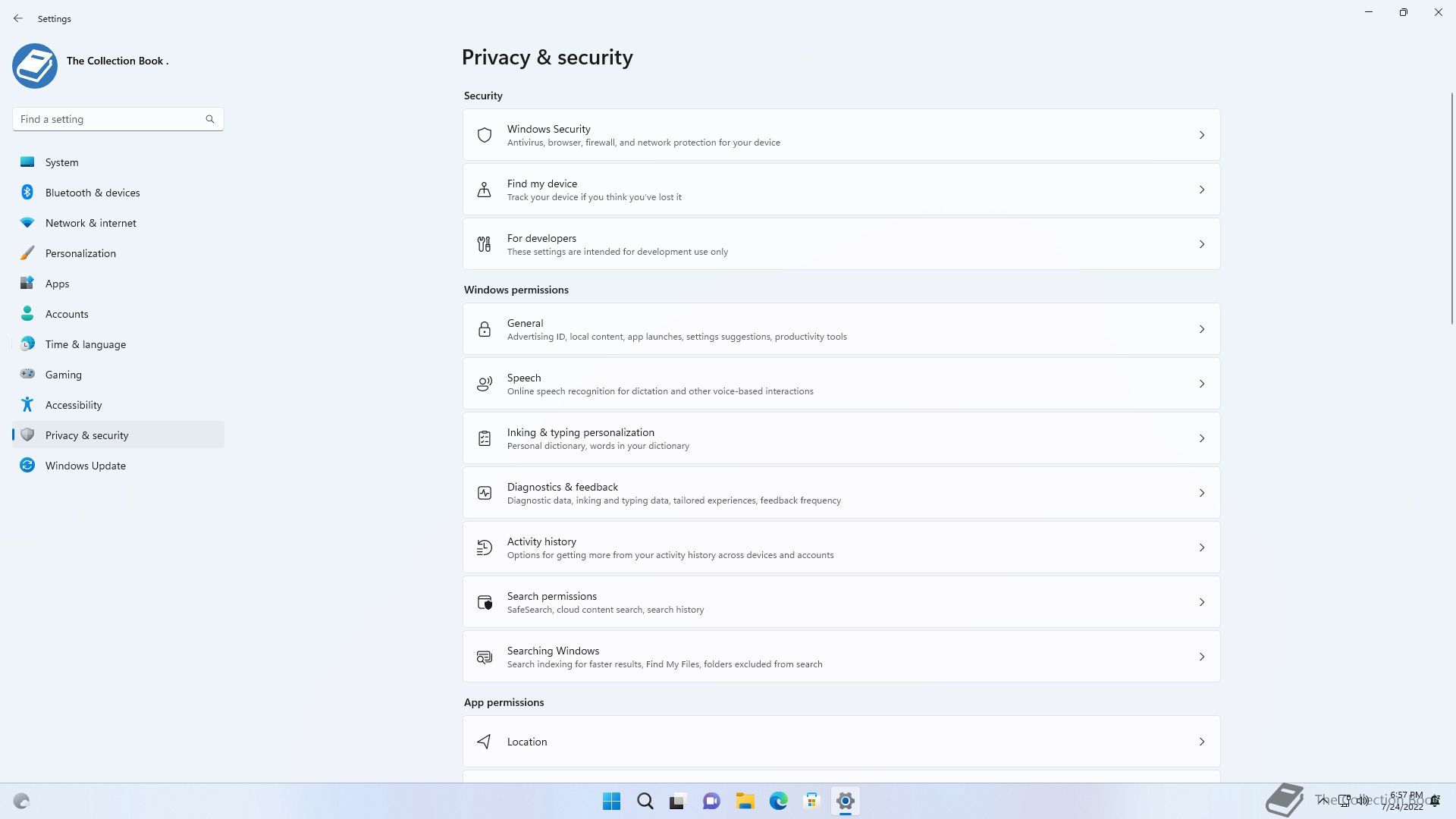This screenshot has height=819, width=1456.
Task: Click the Speech recognition icon
Action: click(x=485, y=384)
